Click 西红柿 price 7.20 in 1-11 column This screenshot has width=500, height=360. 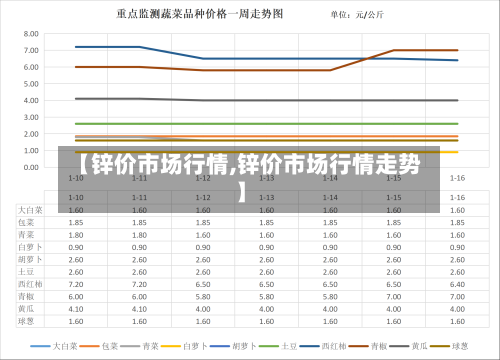click(x=139, y=284)
